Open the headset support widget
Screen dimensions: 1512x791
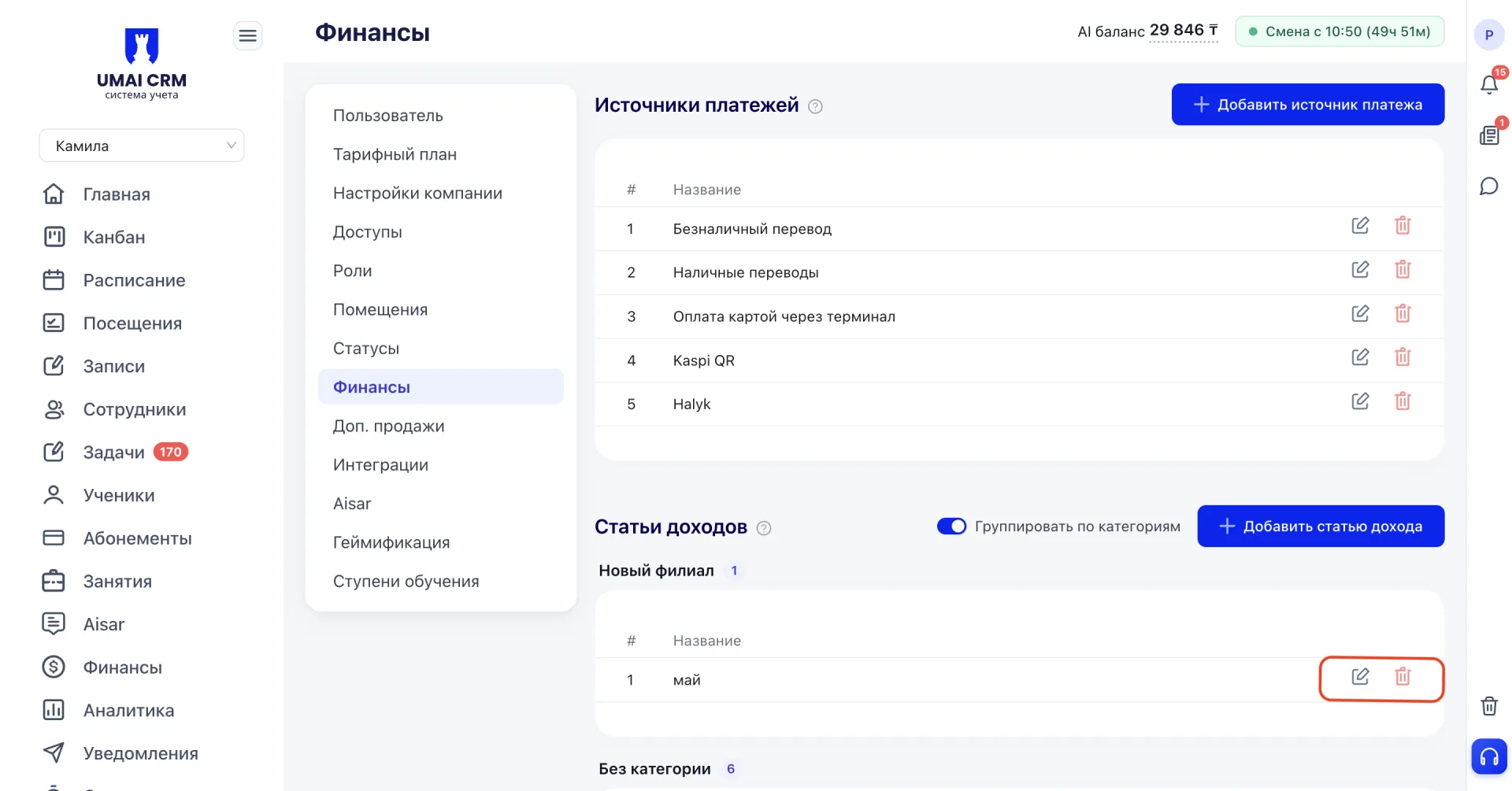click(x=1488, y=757)
